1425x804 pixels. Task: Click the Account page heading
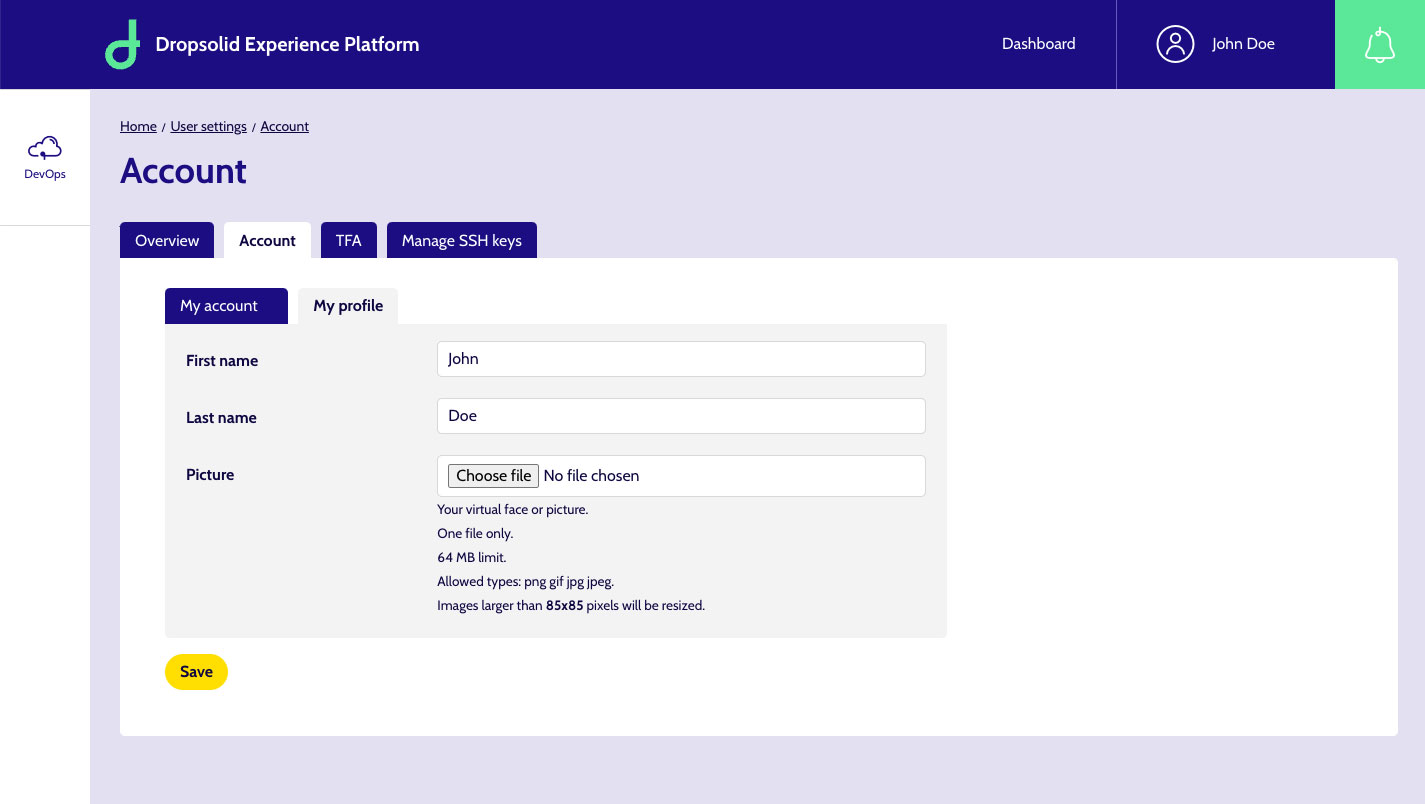click(x=183, y=171)
